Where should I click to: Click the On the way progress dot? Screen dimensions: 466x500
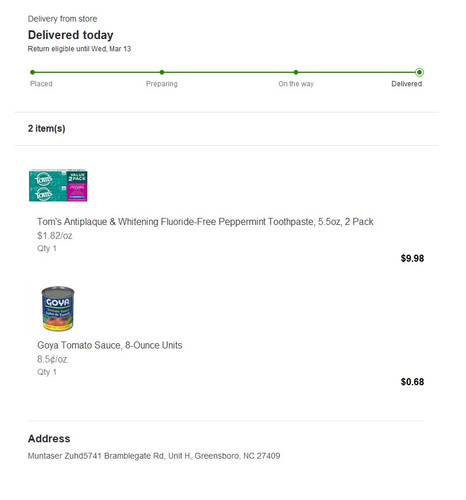click(296, 72)
